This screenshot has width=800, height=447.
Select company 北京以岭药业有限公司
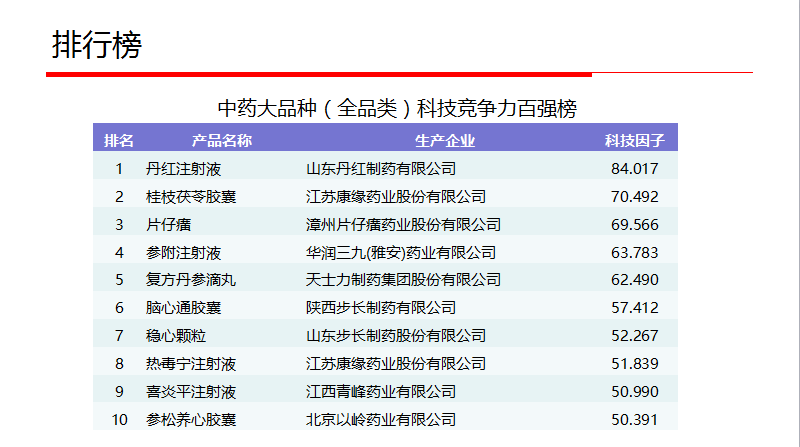point(381,420)
